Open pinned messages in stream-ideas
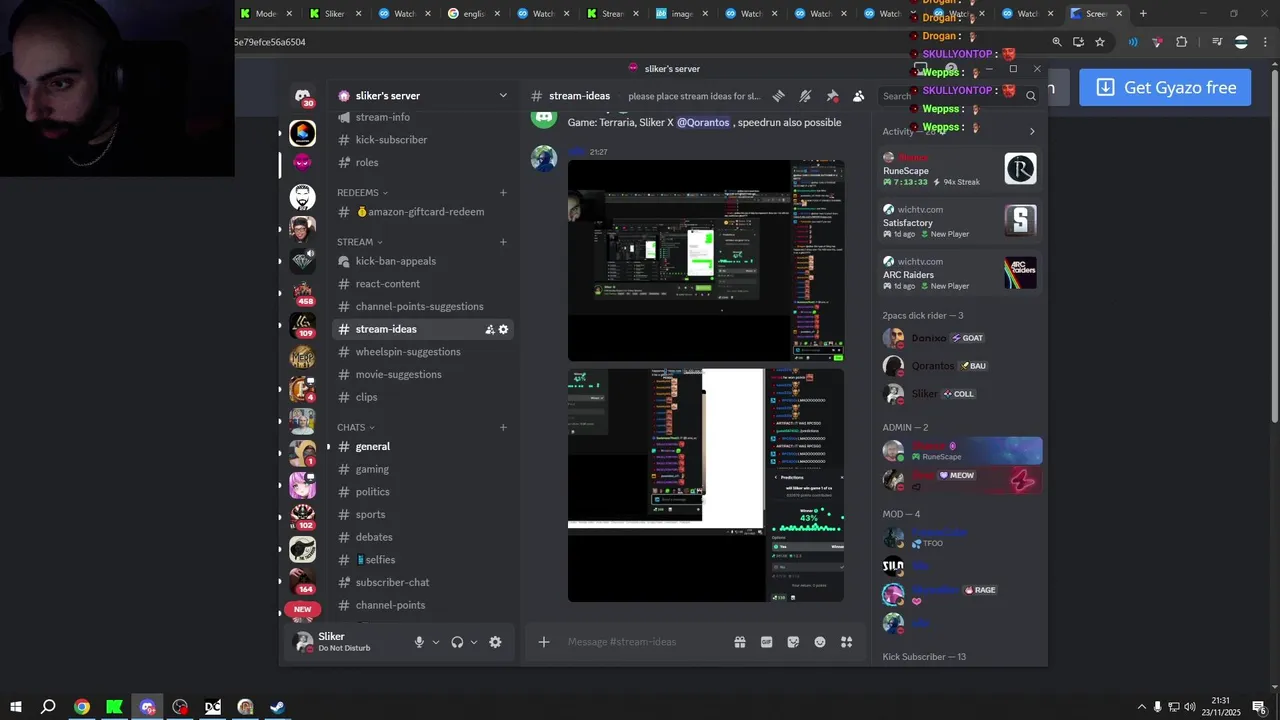Image resolution: width=1280 pixels, height=720 pixels. coord(832,96)
